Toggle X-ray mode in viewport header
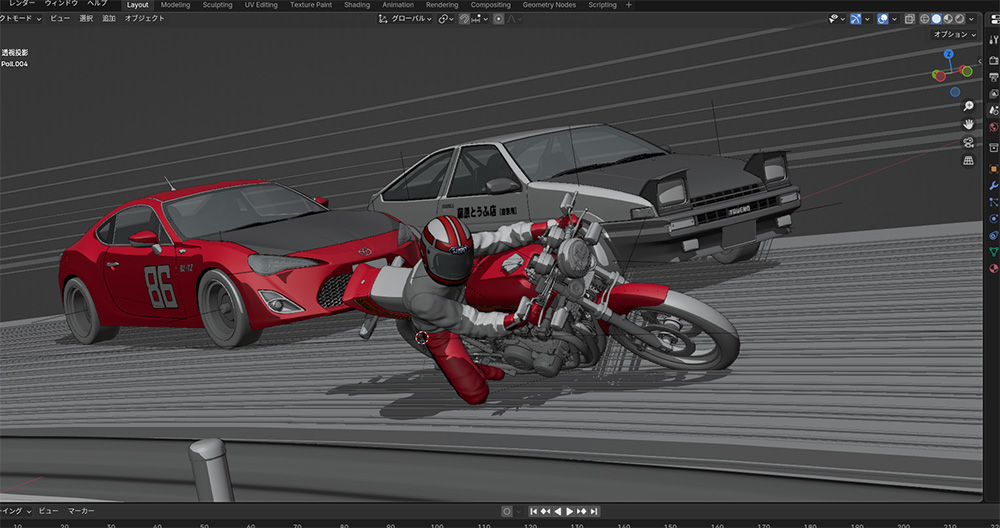This screenshot has width=1000, height=528. (x=908, y=19)
